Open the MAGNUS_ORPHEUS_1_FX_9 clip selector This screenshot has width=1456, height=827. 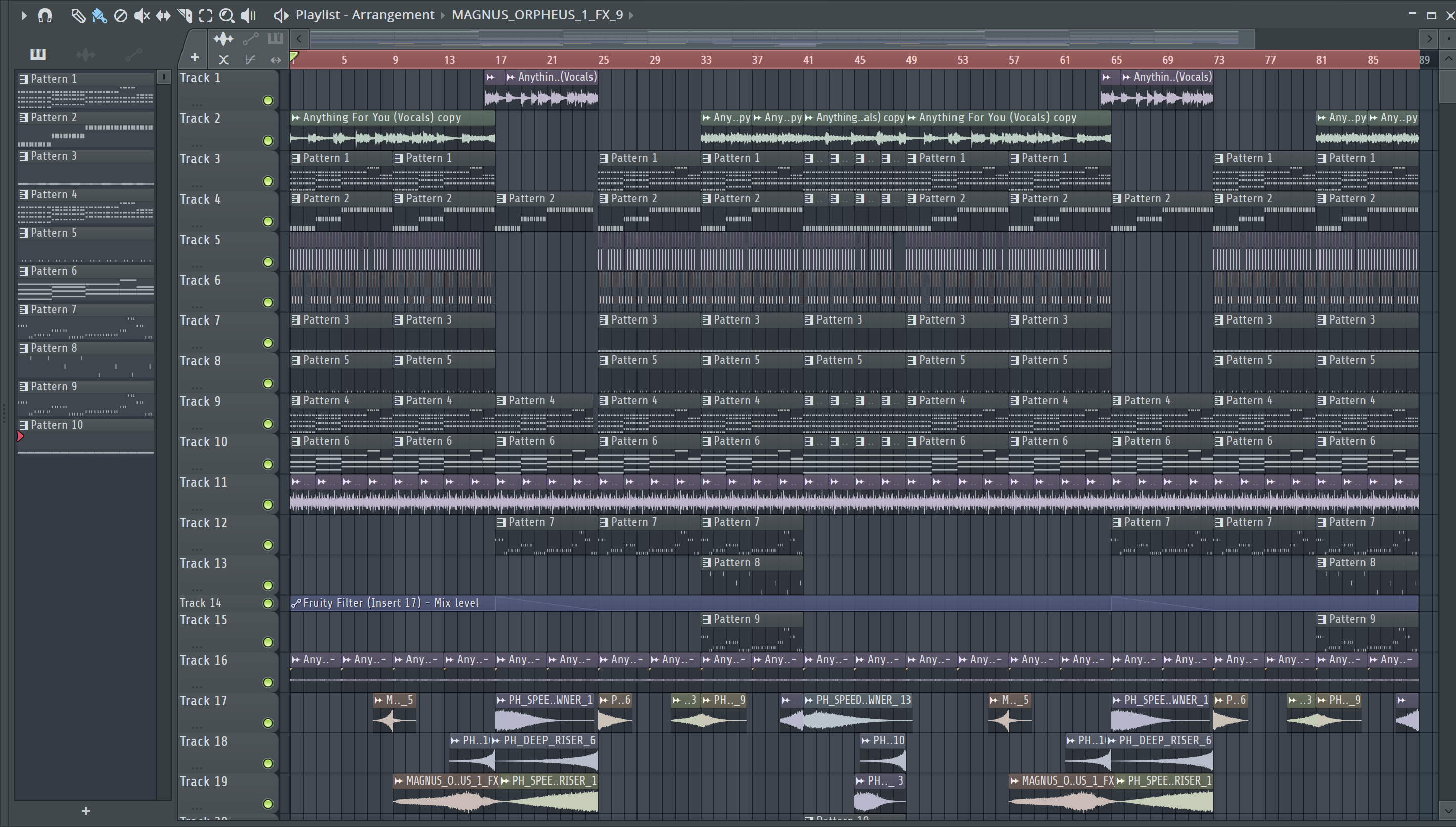pos(537,15)
